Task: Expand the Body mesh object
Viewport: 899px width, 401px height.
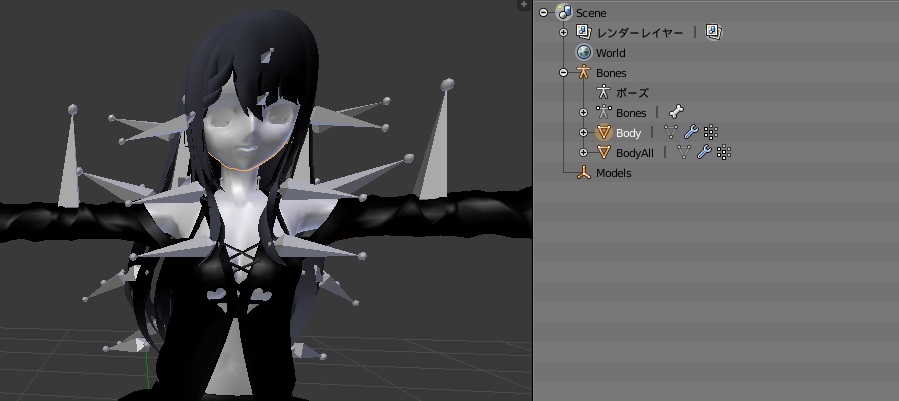Action: [583, 133]
